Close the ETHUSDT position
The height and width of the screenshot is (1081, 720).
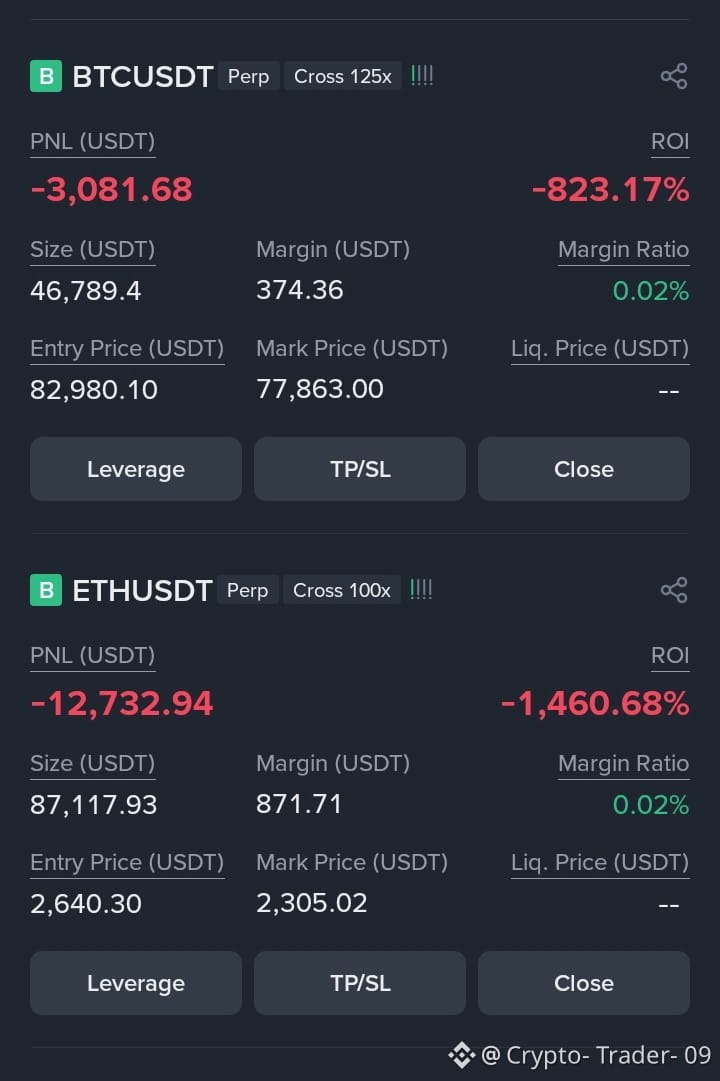click(x=584, y=983)
